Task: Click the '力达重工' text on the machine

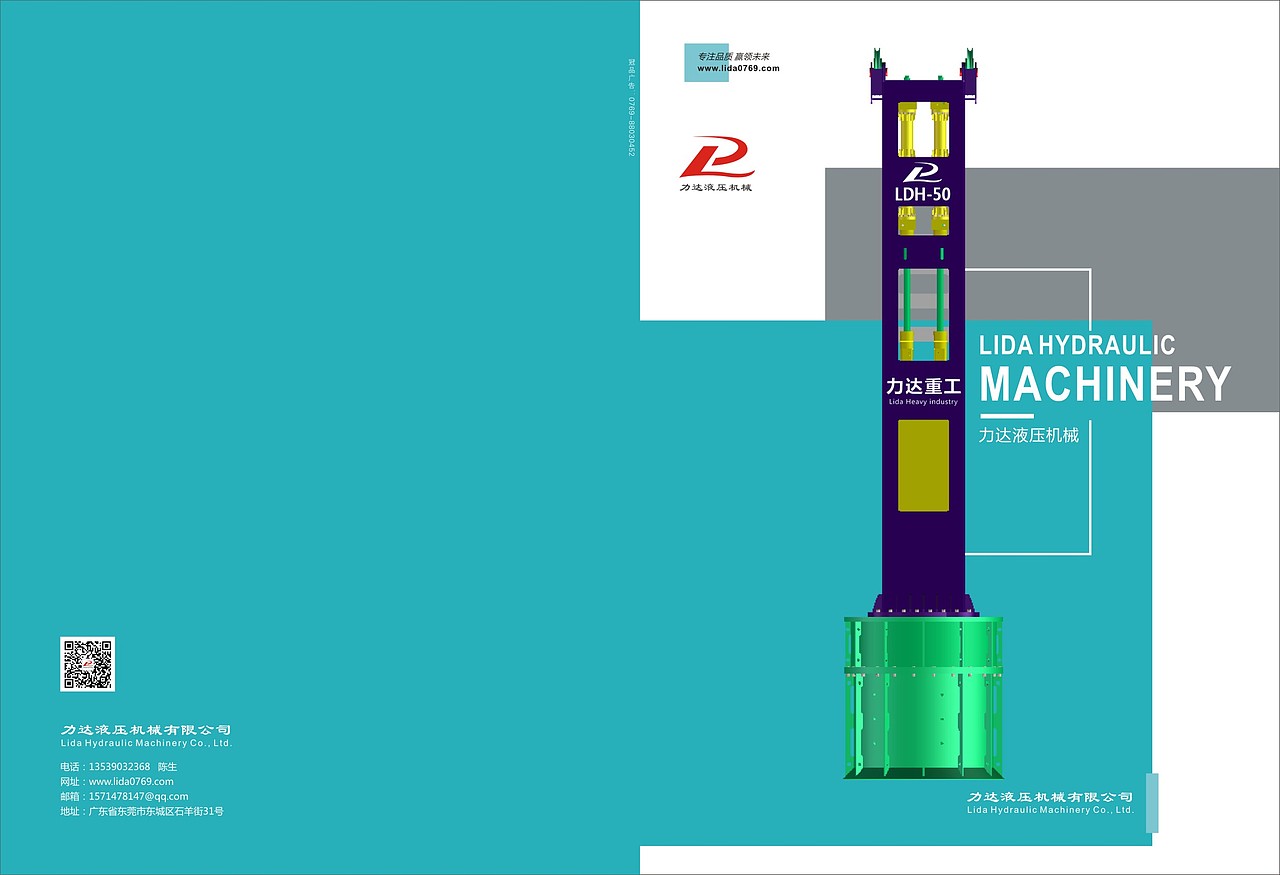Action: (x=923, y=386)
